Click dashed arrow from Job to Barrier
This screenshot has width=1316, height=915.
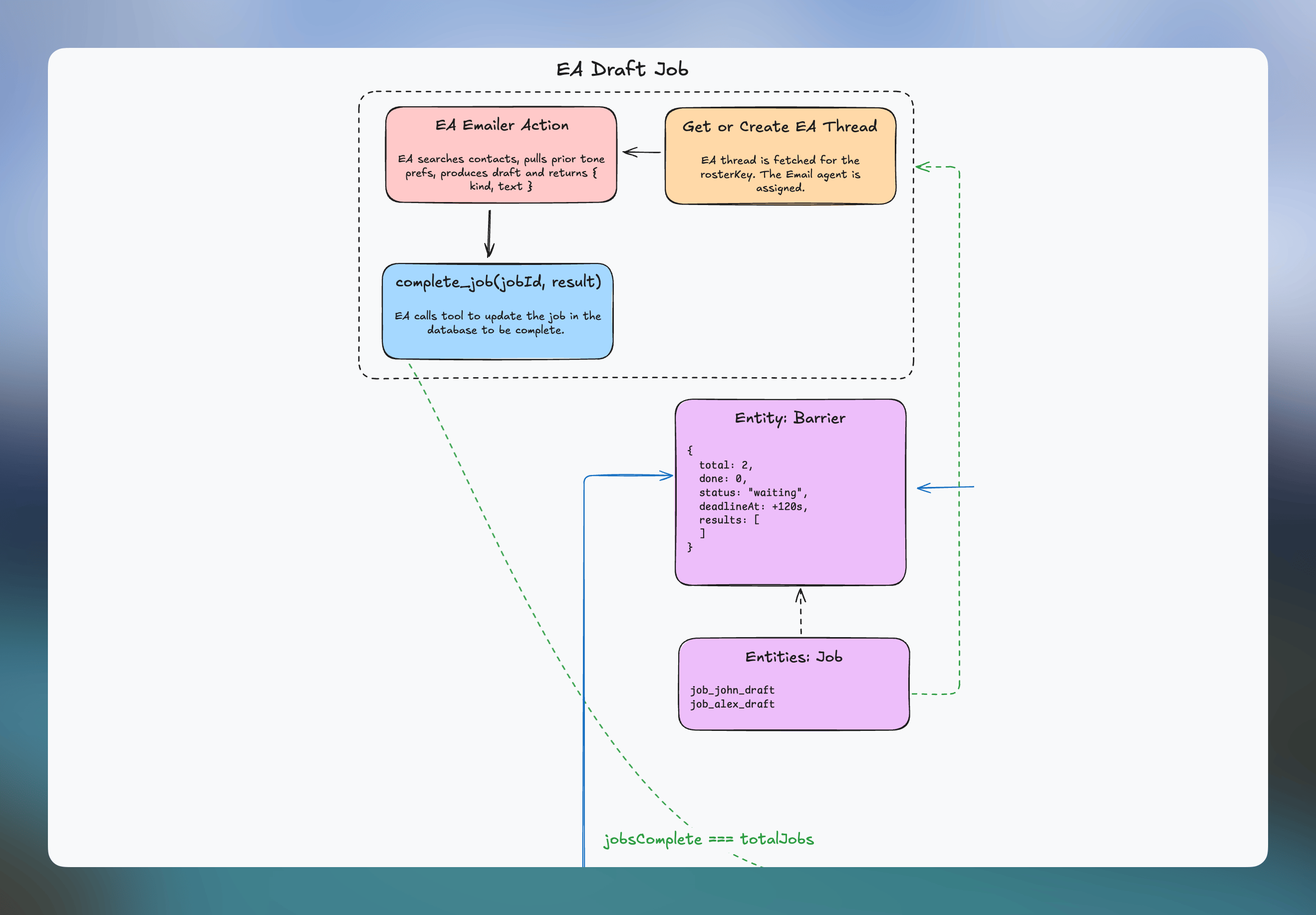pyautogui.click(x=800, y=612)
